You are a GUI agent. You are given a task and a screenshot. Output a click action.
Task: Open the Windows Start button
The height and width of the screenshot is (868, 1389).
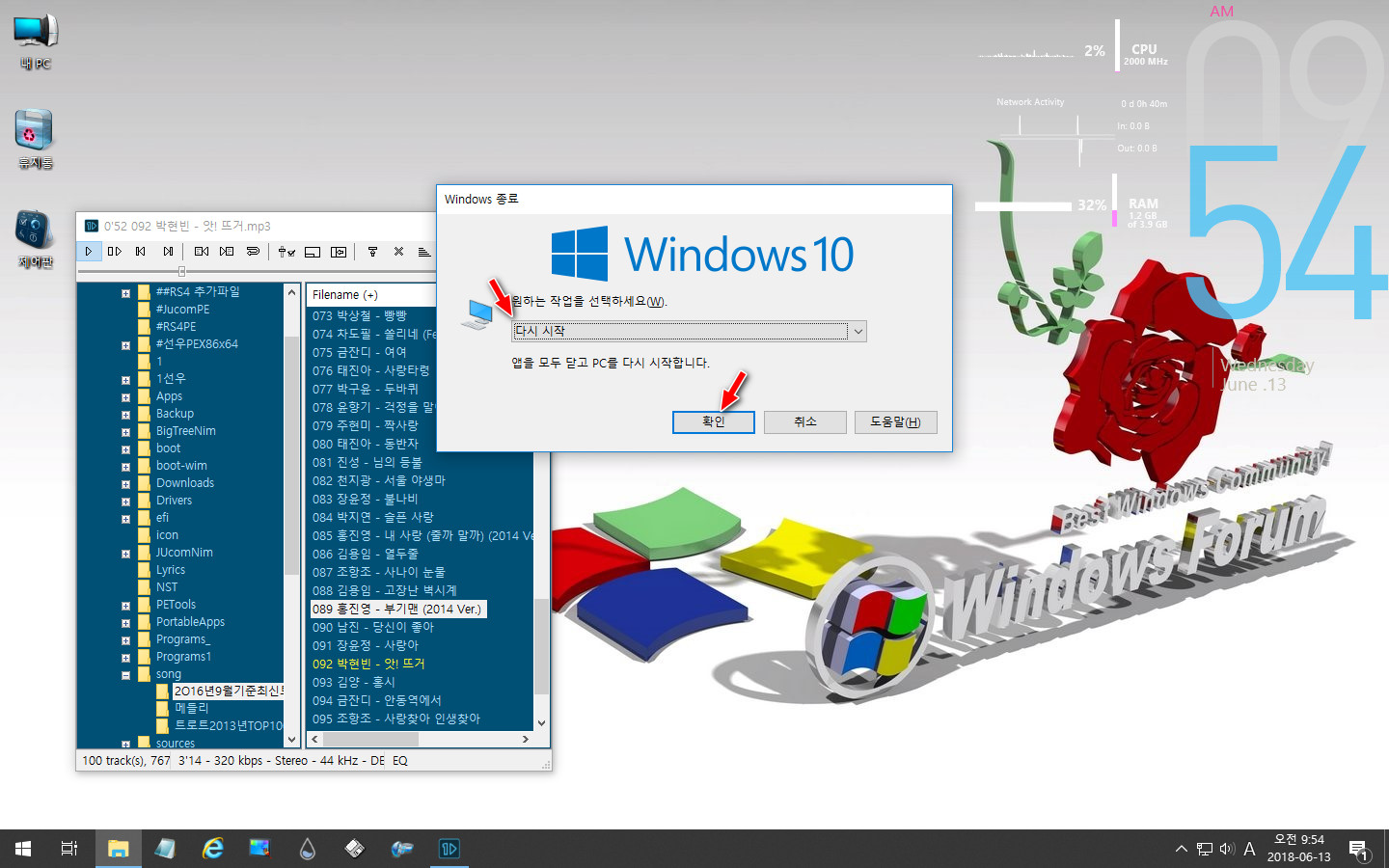[23, 849]
